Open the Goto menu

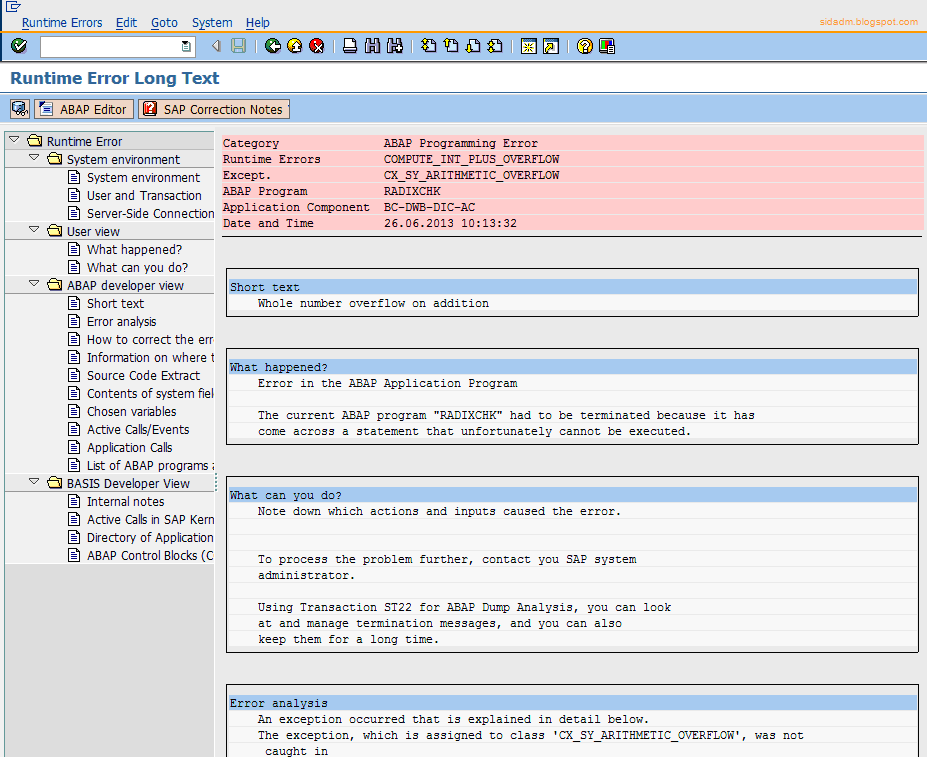click(164, 22)
